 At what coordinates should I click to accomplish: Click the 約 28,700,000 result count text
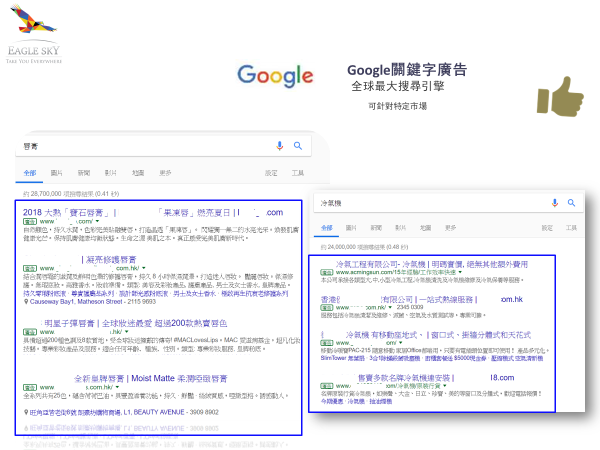[x=71, y=194]
